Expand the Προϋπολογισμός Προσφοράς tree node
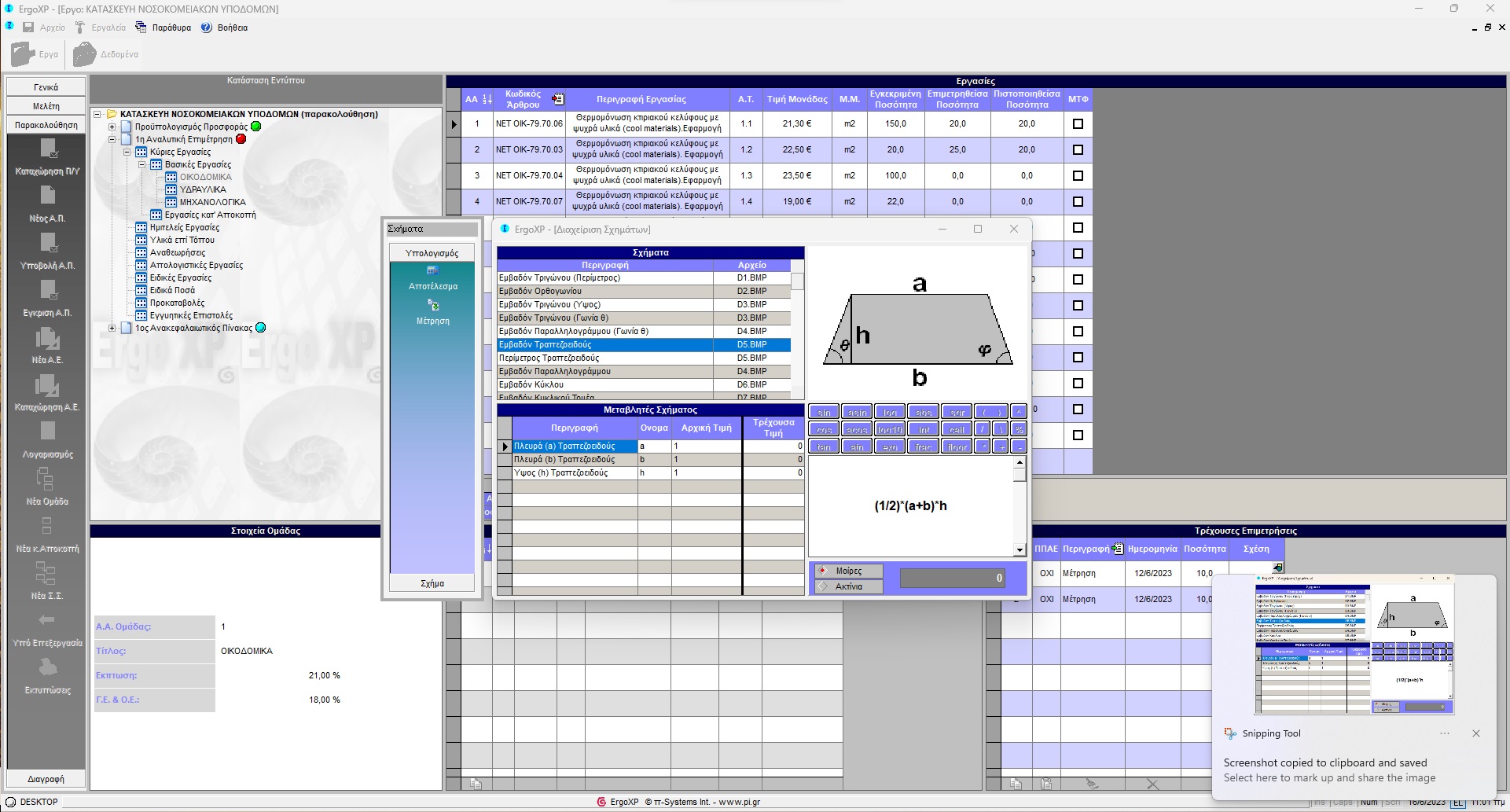This screenshot has height=812, width=1510. [x=112, y=127]
